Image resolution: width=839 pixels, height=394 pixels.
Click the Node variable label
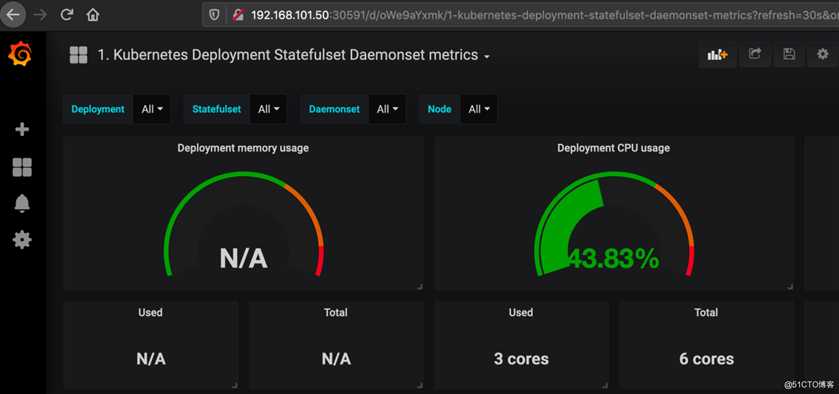tap(439, 109)
